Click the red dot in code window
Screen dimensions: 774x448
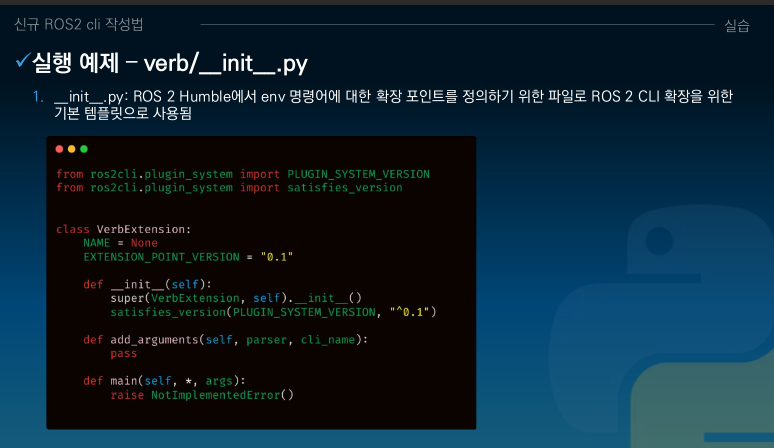(59, 149)
